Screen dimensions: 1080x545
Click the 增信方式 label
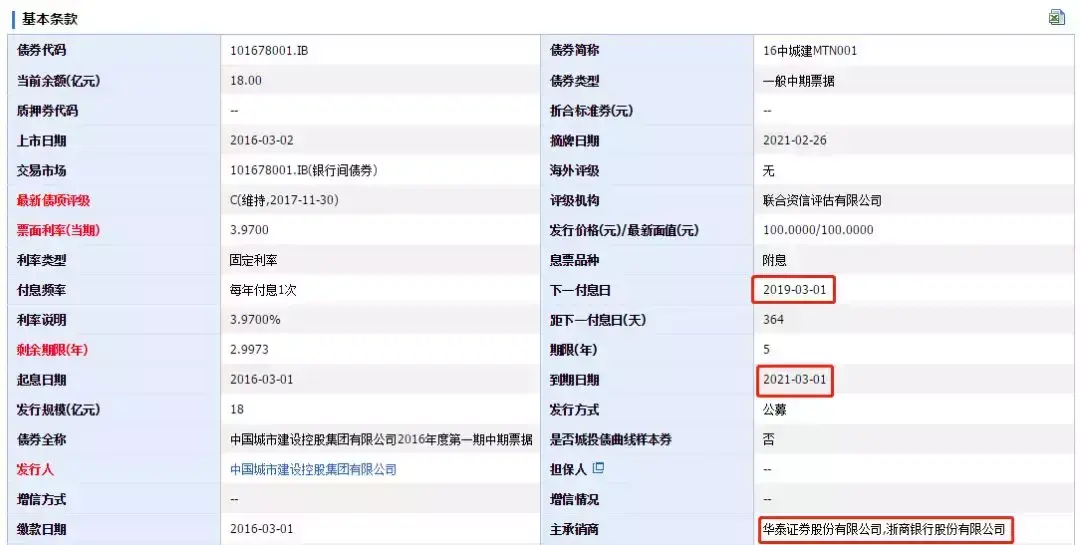(x=41, y=500)
